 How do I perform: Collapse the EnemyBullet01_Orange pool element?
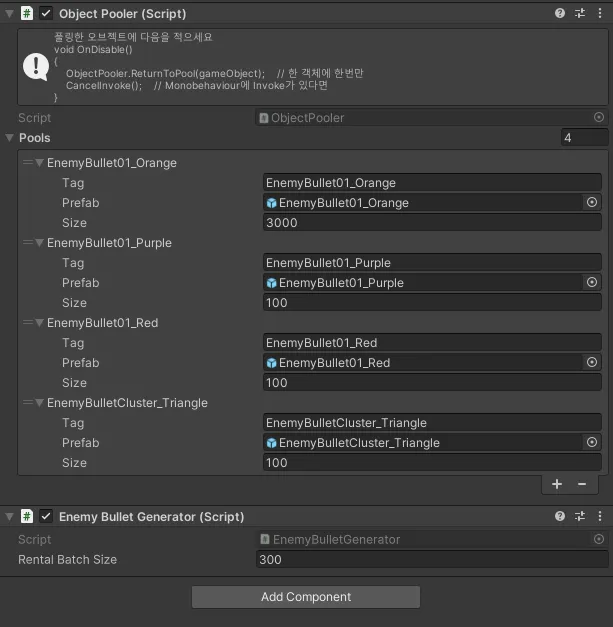(x=39, y=163)
